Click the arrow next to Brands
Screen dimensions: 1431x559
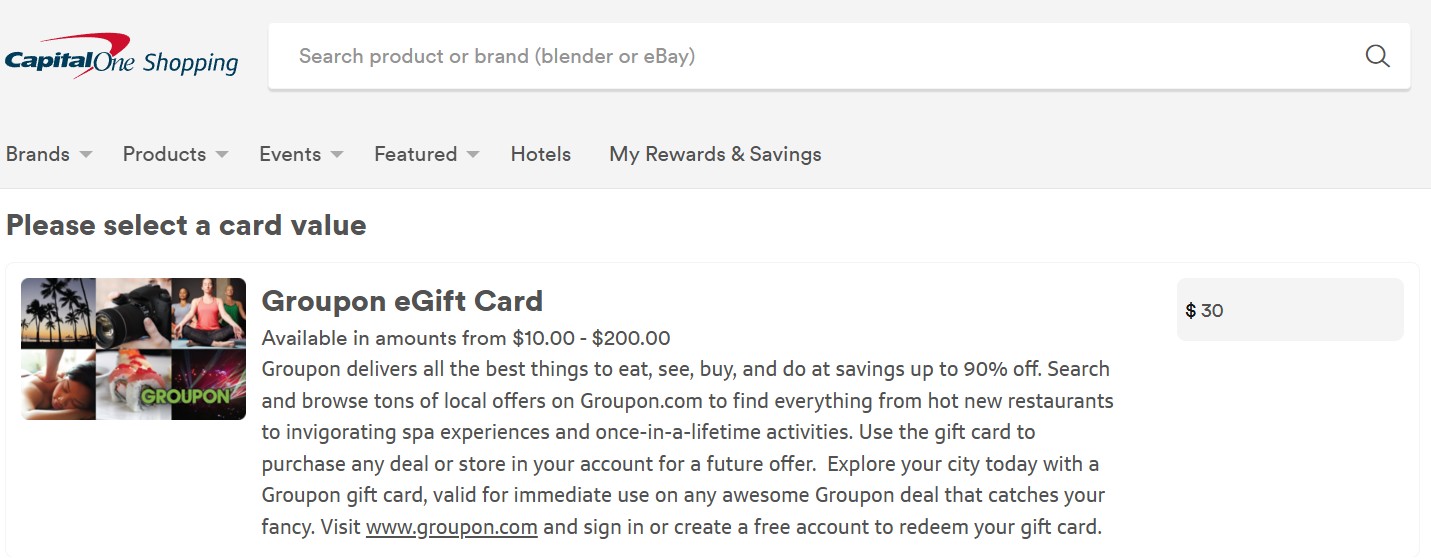[86, 154]
